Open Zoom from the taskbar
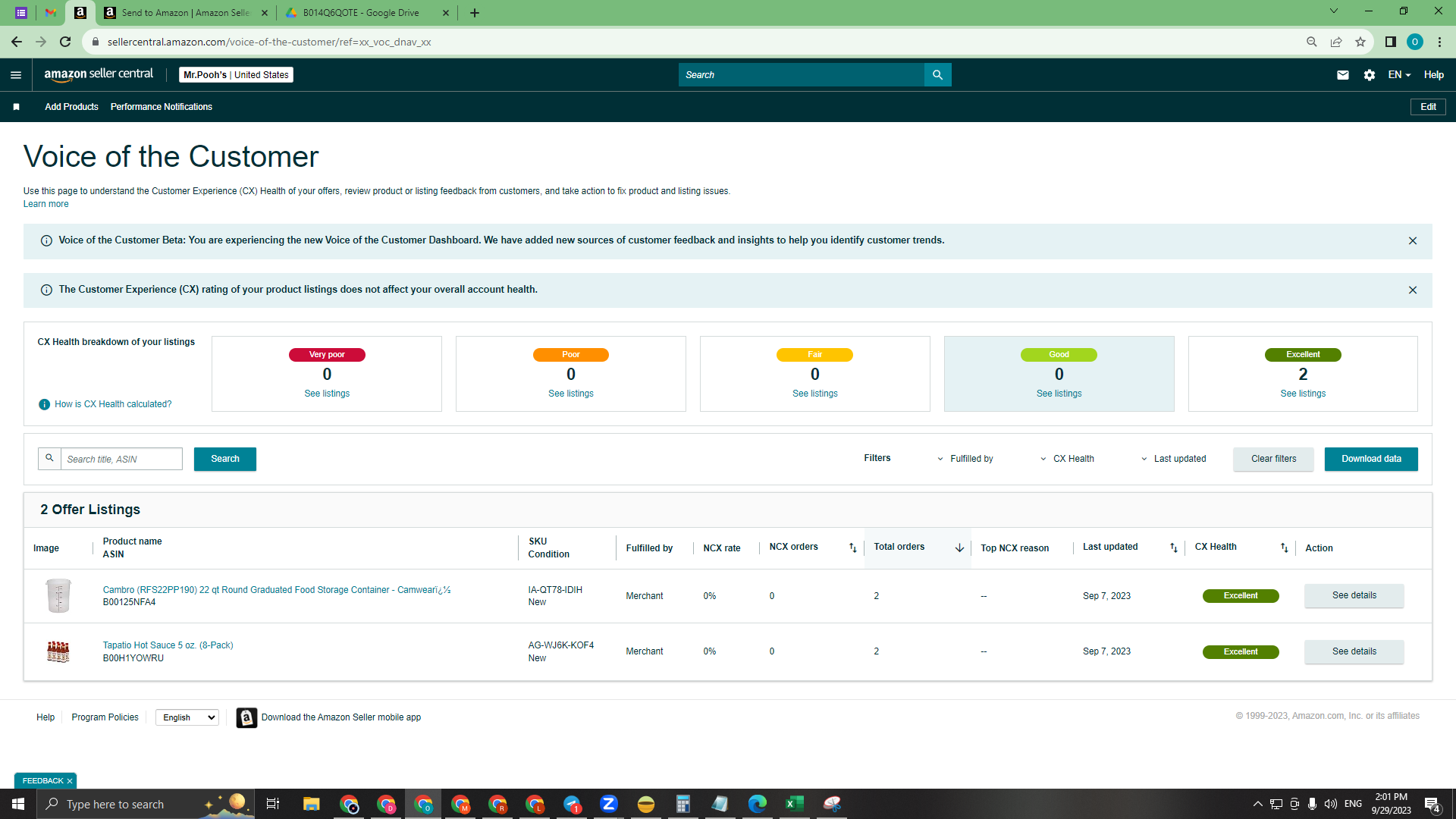This screenshot has width=1456, height=819. tap(608, 804)
